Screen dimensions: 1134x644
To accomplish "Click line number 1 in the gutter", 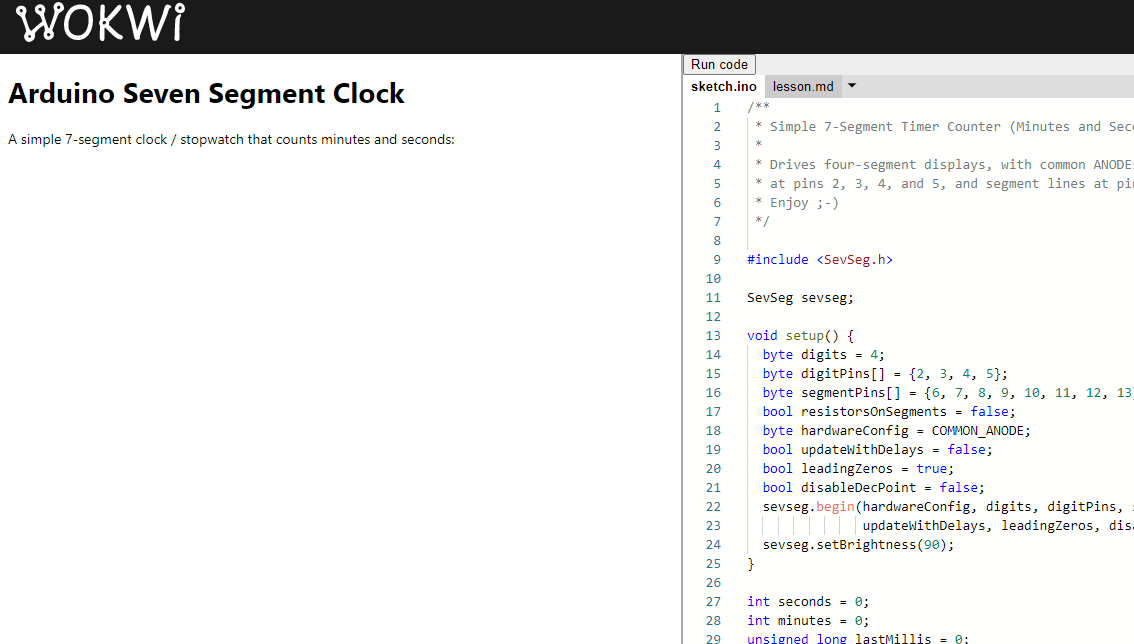I will click(717, 107).
